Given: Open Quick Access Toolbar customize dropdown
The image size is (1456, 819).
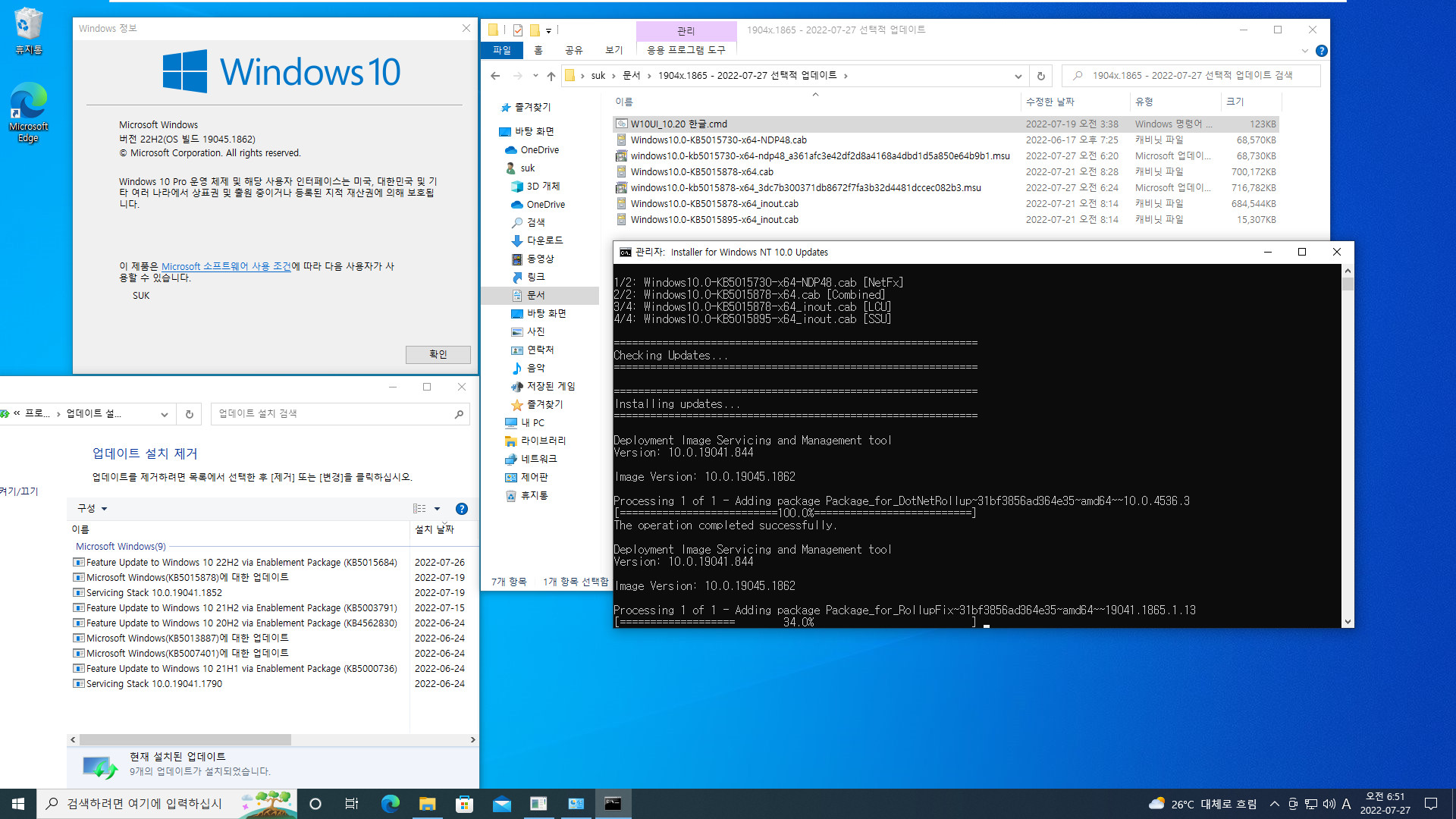Looking at the screenshot, I should click(548, 30).
